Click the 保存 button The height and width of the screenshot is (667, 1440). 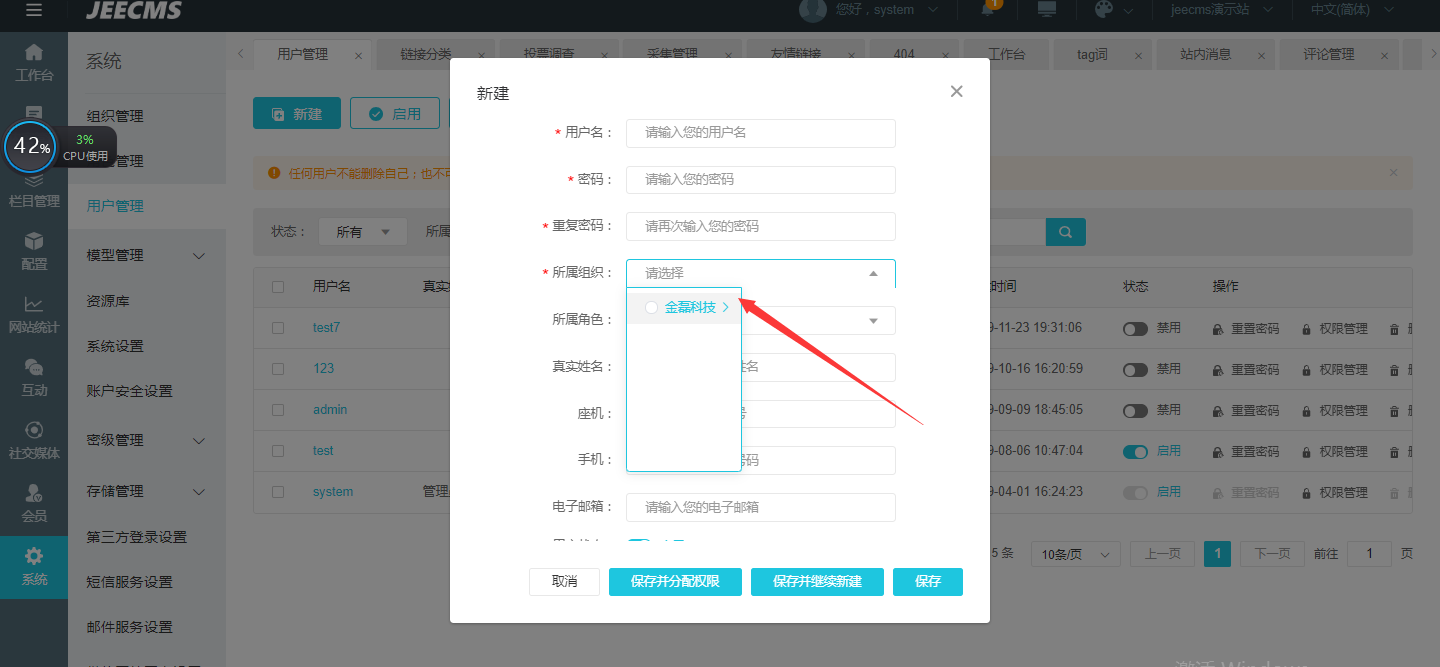pos(928,582)
